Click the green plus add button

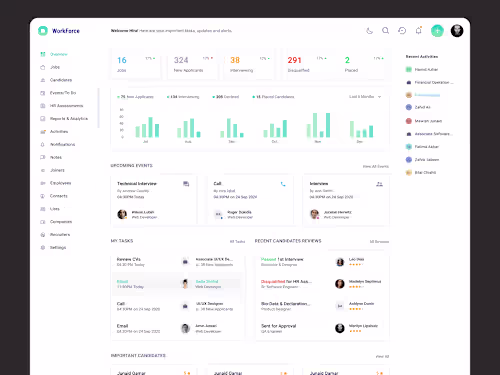[437, 31]
